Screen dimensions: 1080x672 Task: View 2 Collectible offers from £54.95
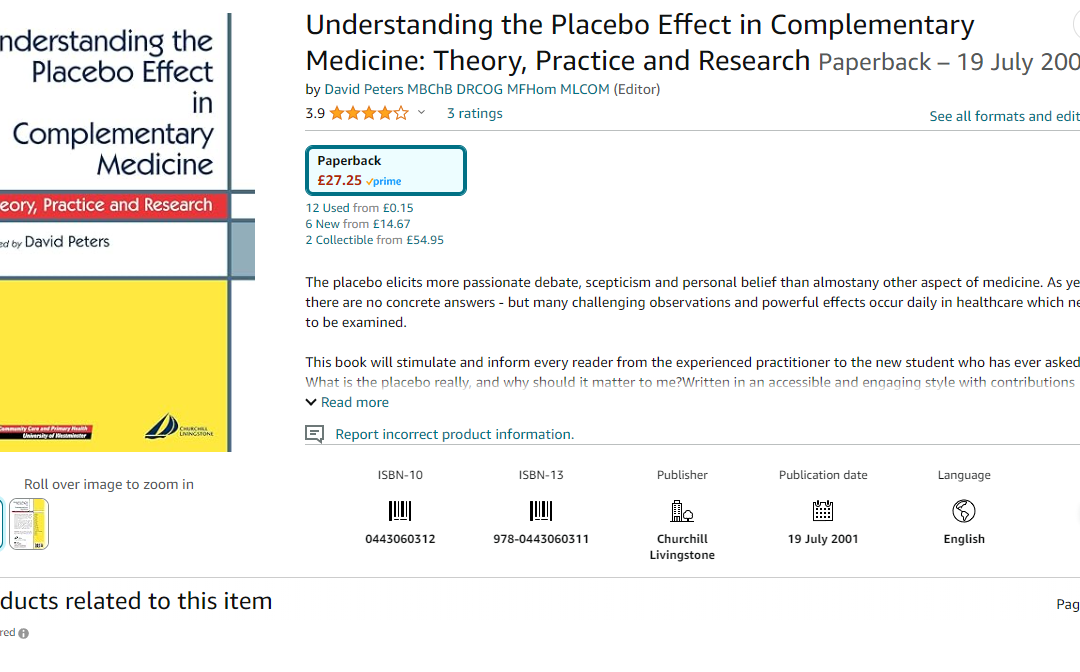pos(375,240)
